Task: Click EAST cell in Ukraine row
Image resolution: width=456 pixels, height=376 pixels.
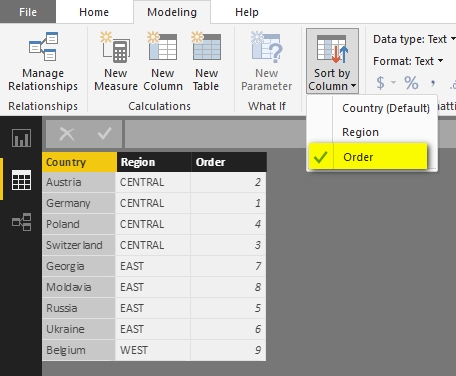Action: (153, 329)
